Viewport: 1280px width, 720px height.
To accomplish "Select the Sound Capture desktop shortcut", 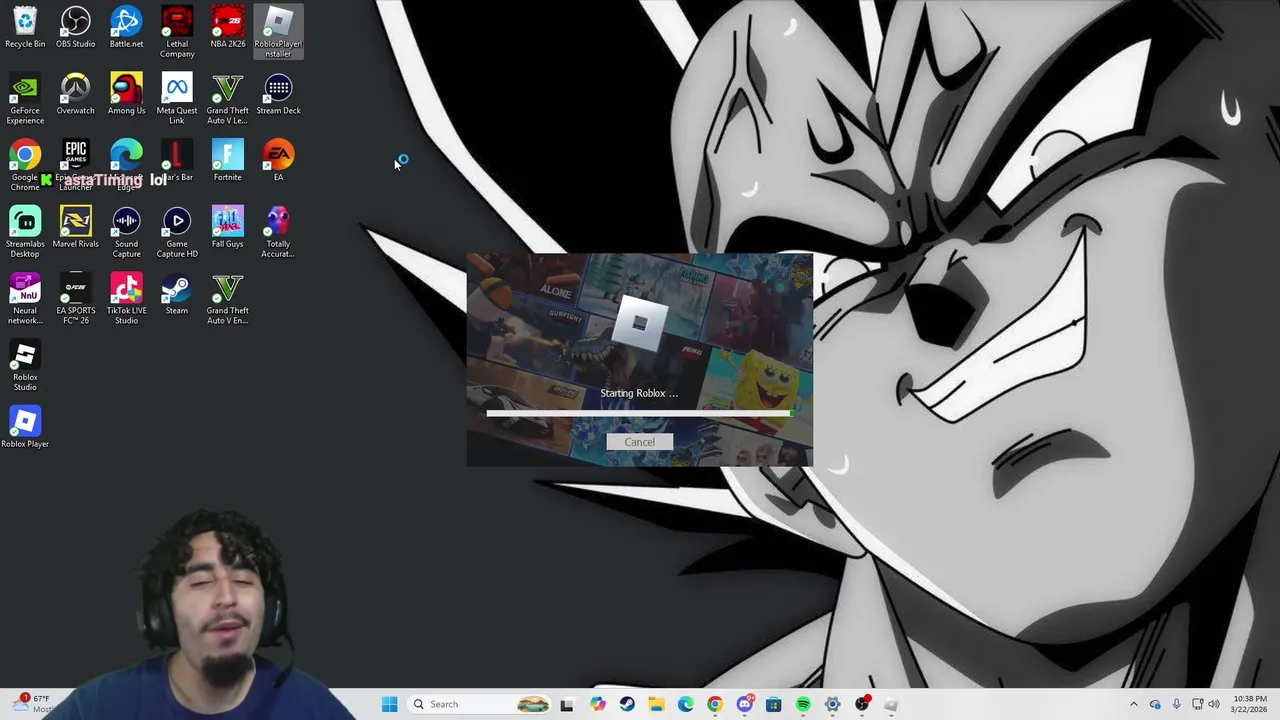I will click(126, 232).
